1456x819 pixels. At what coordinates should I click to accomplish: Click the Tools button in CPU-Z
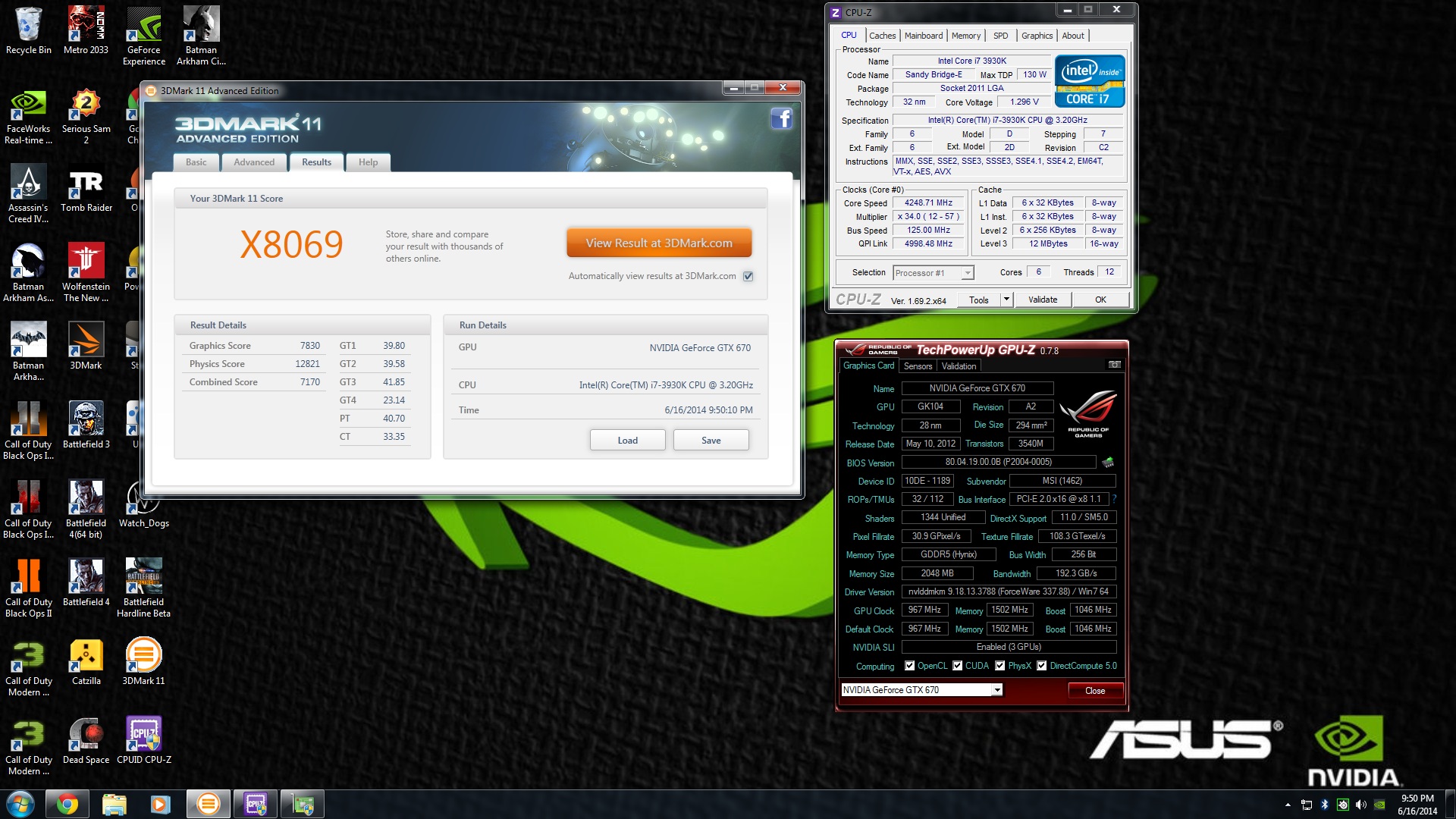click(x=979, y=300)
